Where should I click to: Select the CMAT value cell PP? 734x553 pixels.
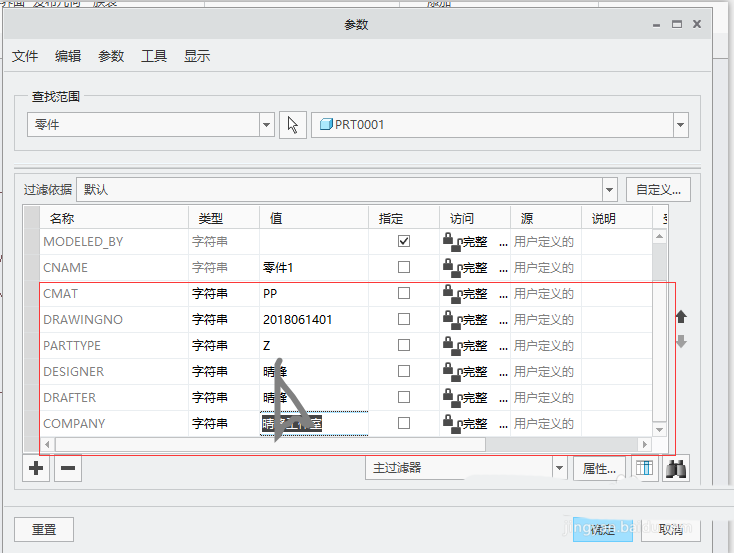[314, 294]
